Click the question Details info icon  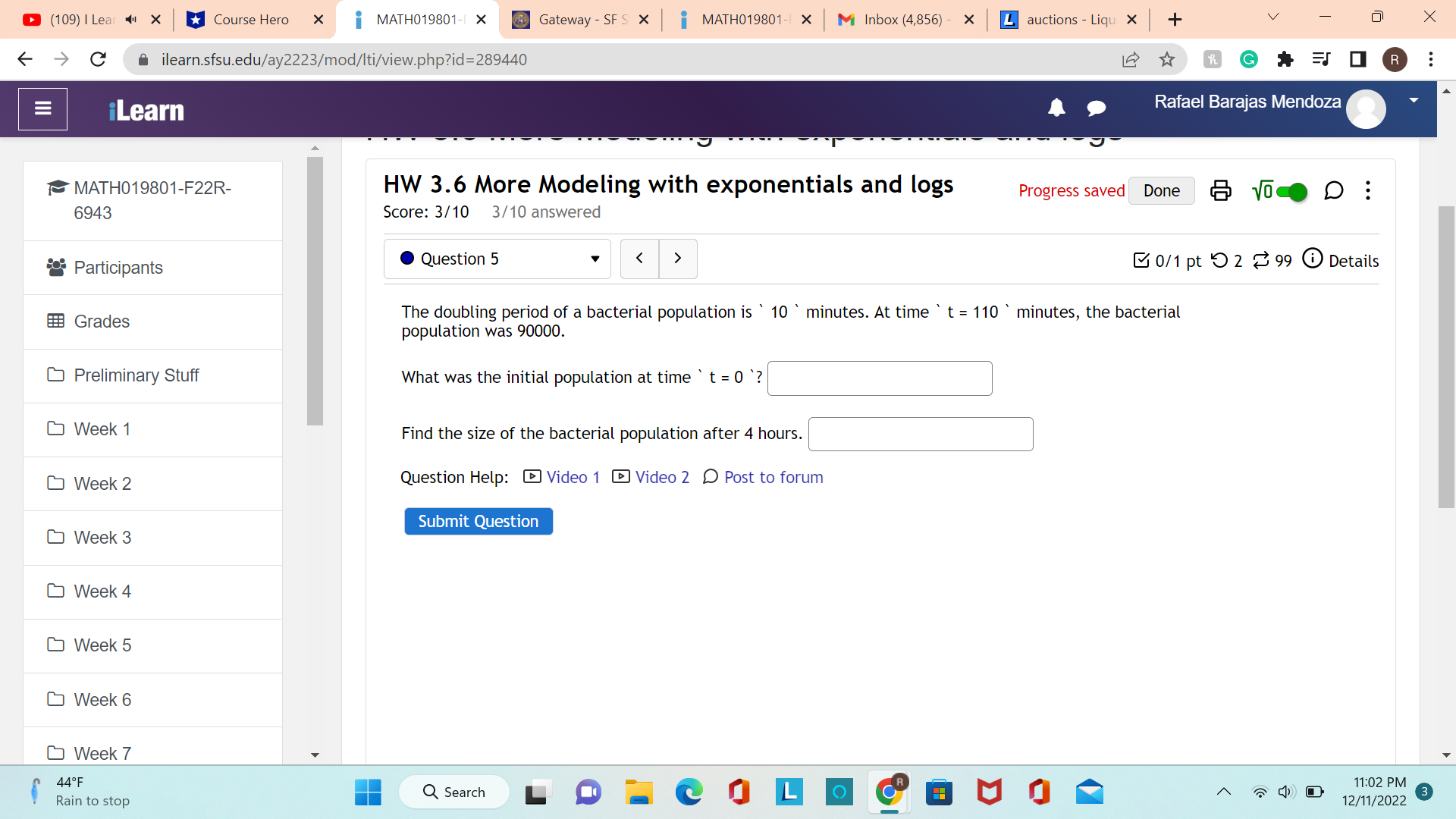(1313, 259)
